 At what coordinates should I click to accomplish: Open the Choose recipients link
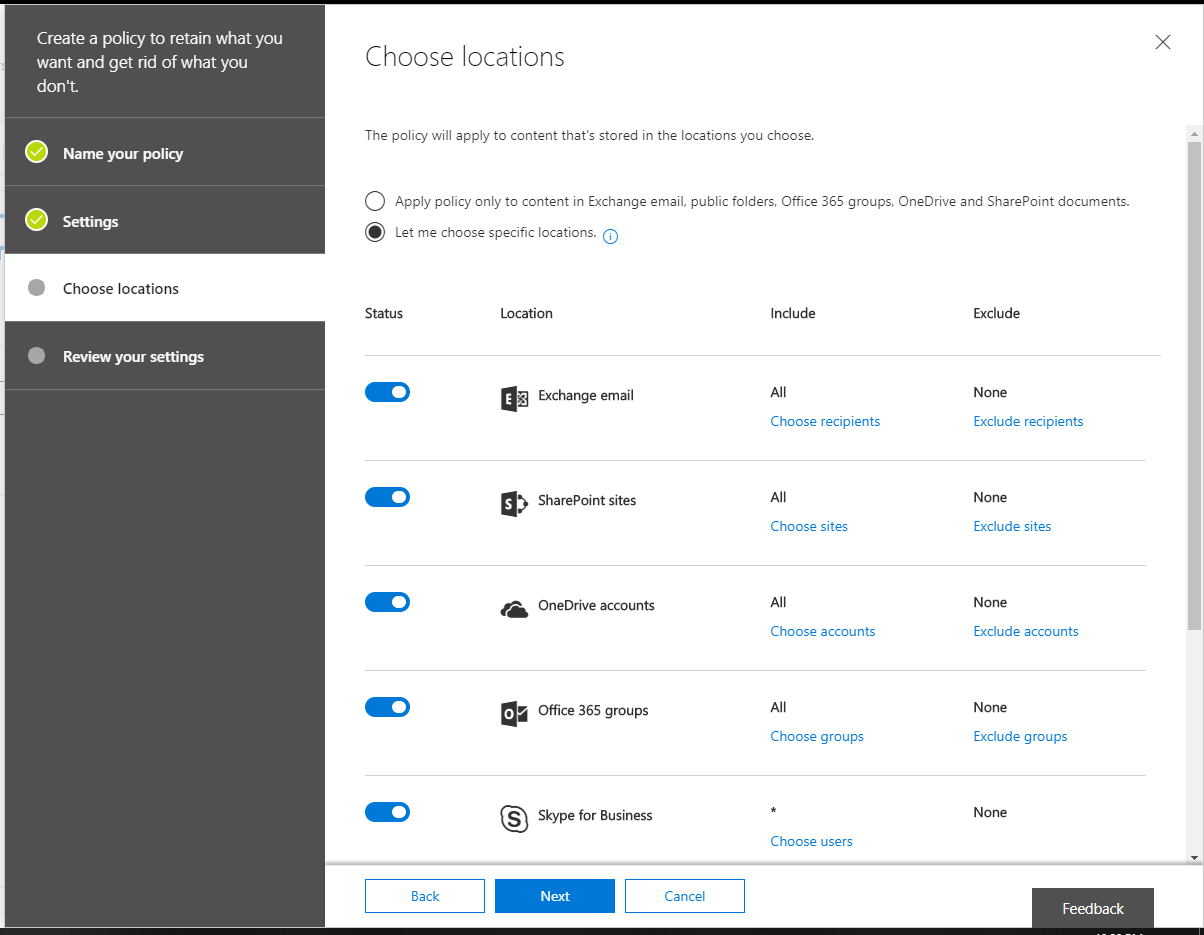click(825, 422)
